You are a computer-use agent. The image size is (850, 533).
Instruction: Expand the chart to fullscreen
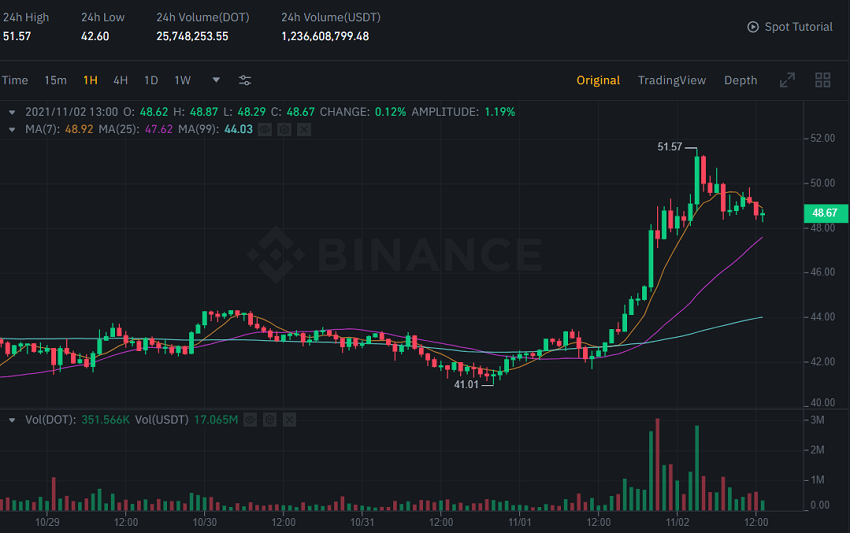tap(787, 80)
